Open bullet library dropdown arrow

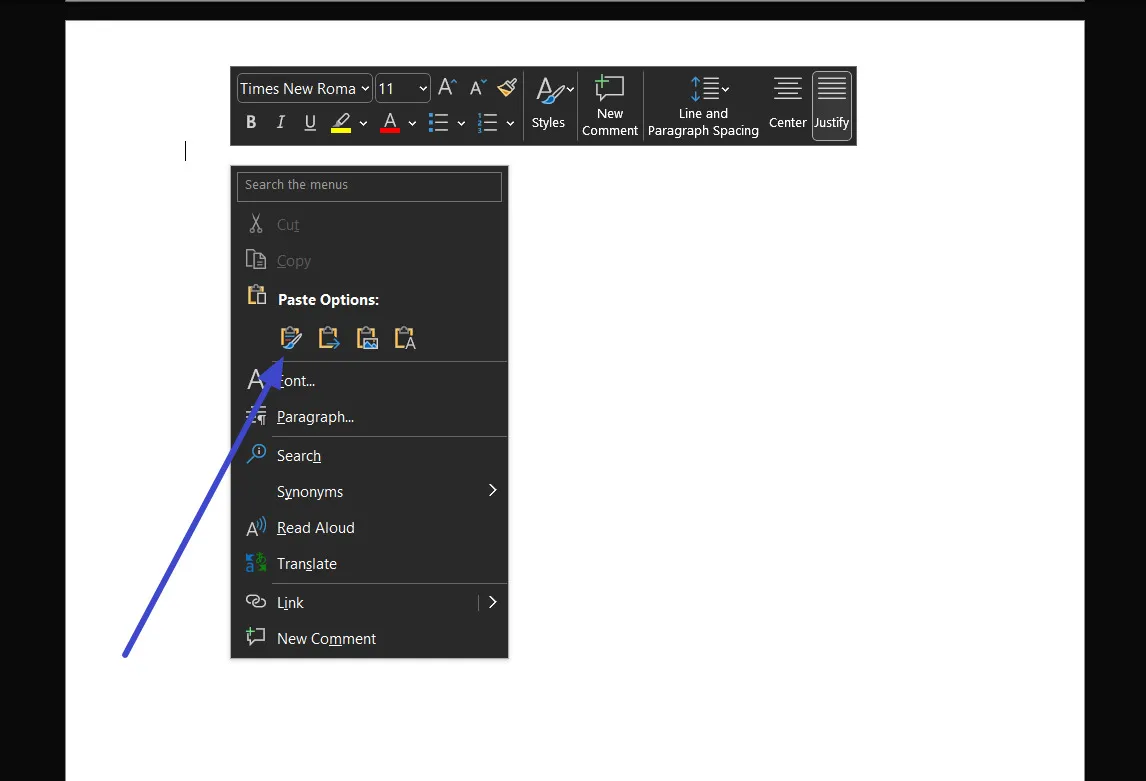(461, 123)
